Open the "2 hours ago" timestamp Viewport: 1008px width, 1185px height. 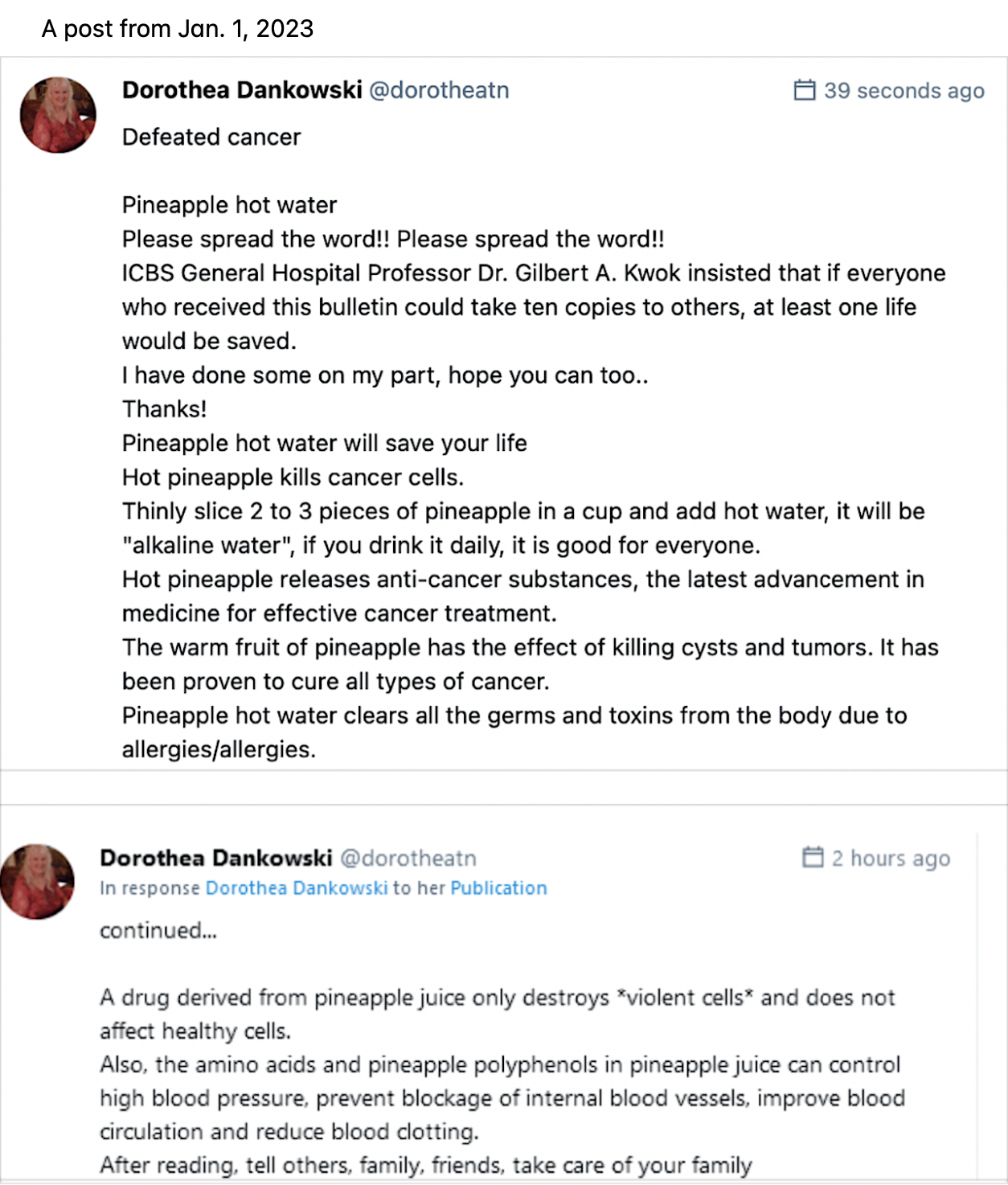[x=891, y=859]
